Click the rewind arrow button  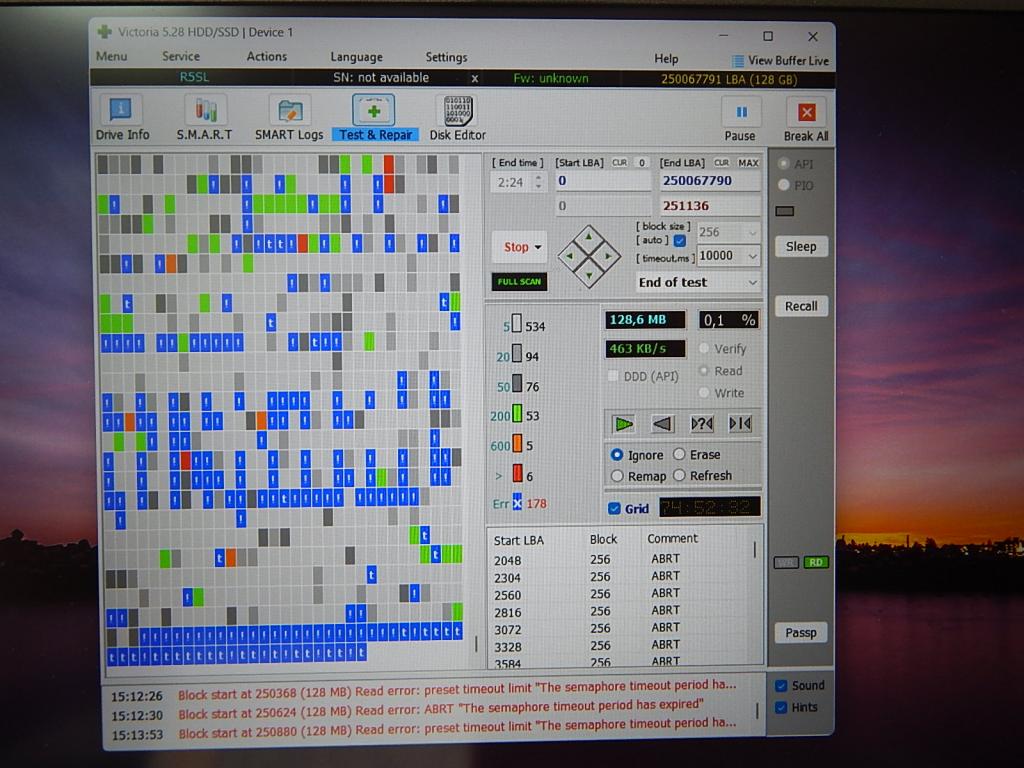pyautogui.click(x=662, y=424)
